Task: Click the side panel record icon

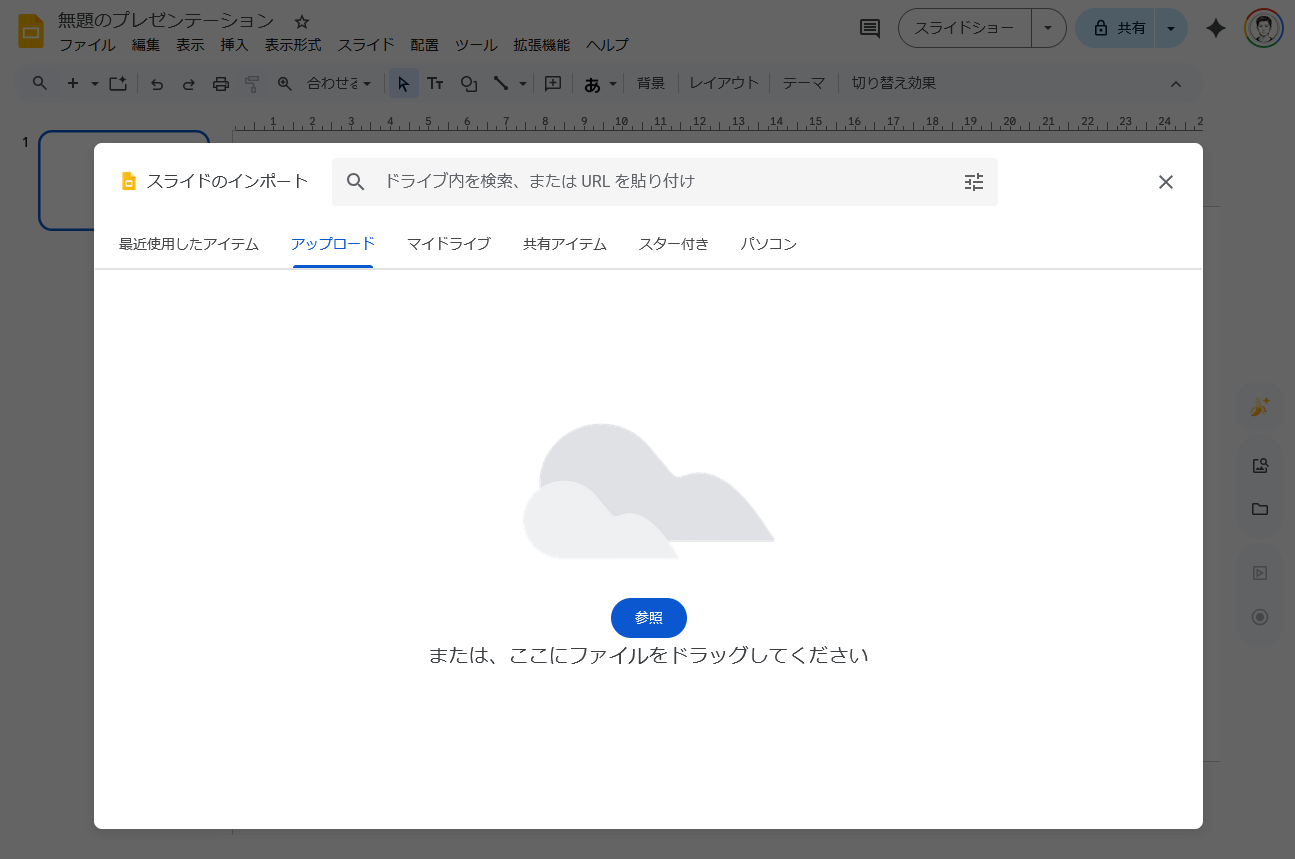Action: [x=1260, y=617]
